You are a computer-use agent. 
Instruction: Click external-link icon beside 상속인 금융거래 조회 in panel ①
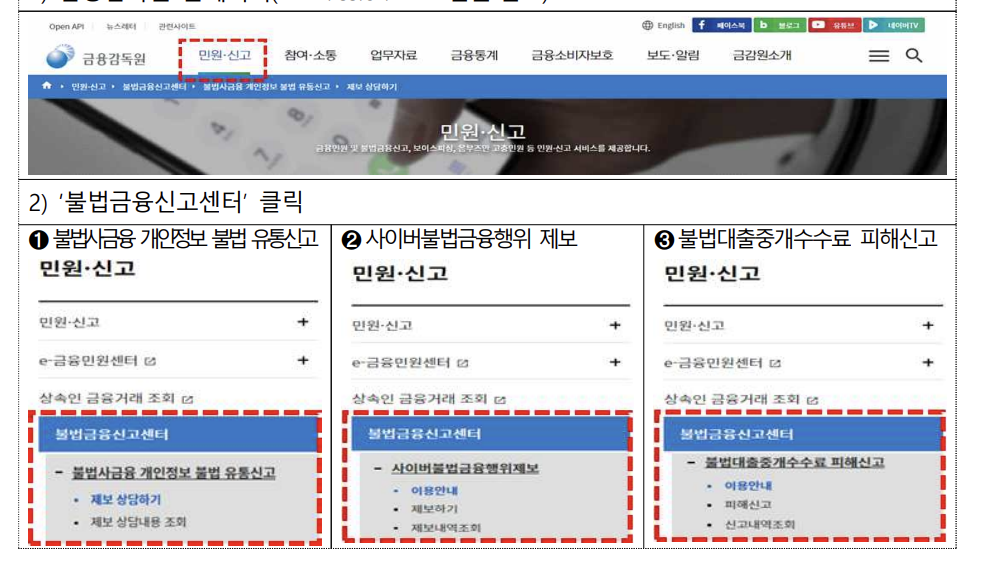tap(187, 399)
